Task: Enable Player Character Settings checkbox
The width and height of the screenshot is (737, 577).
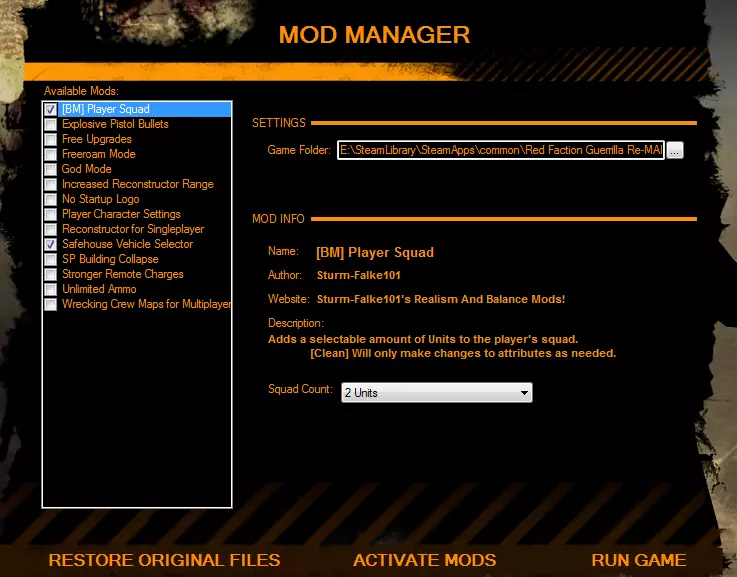Action: coord(51,215)
